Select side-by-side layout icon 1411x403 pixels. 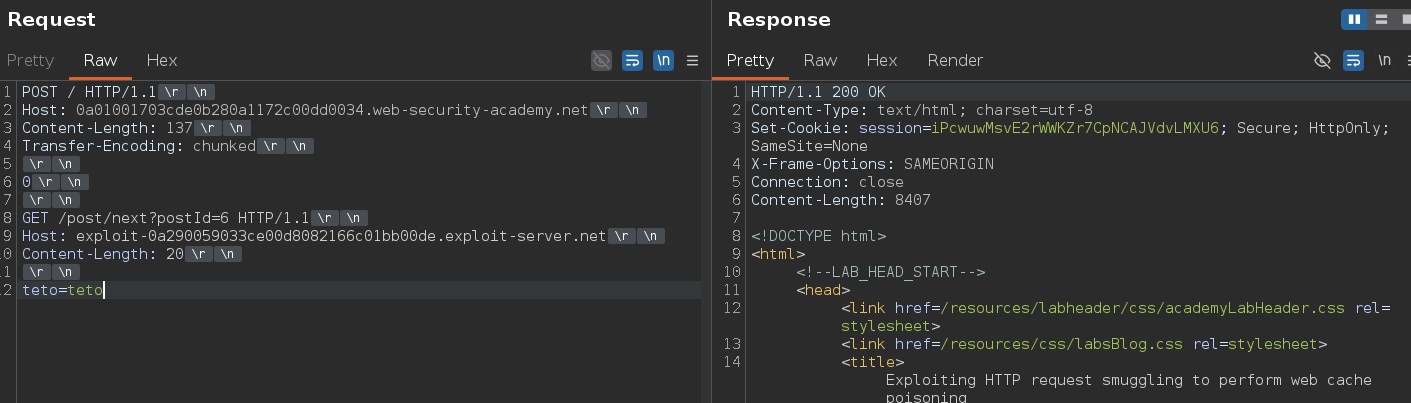(x=1354, y=19)
